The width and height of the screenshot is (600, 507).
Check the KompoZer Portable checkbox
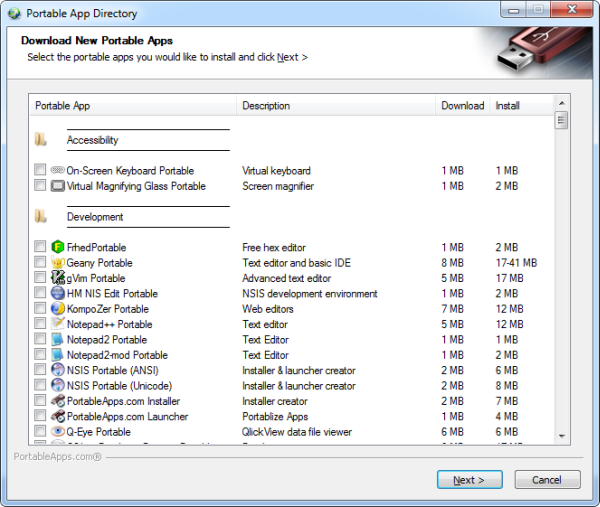click(x=40, y=308)
